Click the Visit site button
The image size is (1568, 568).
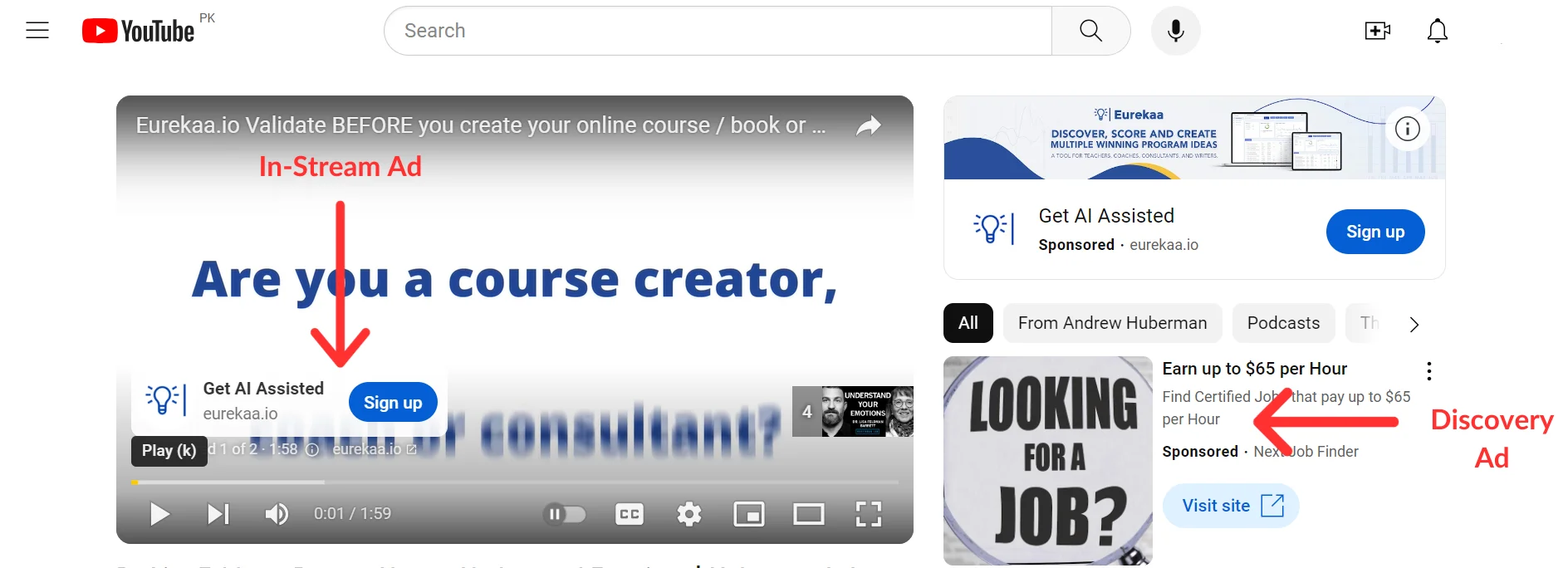[1231, 506]
